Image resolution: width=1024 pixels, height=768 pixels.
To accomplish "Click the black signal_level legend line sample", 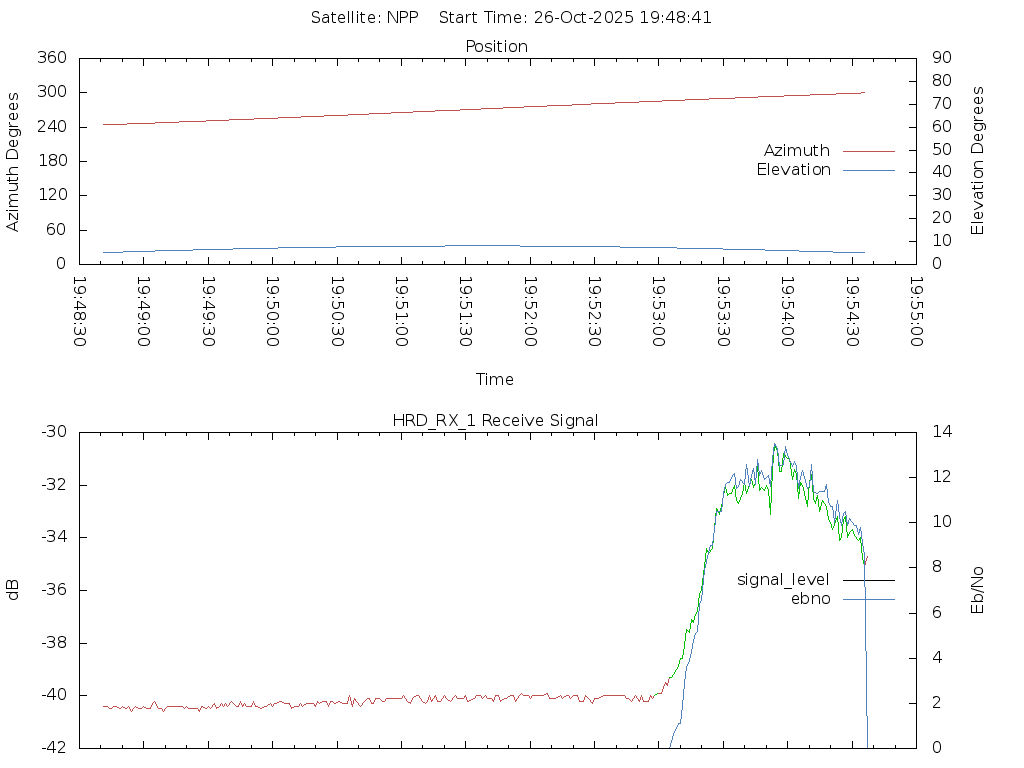I will click(x=868, y=580).
